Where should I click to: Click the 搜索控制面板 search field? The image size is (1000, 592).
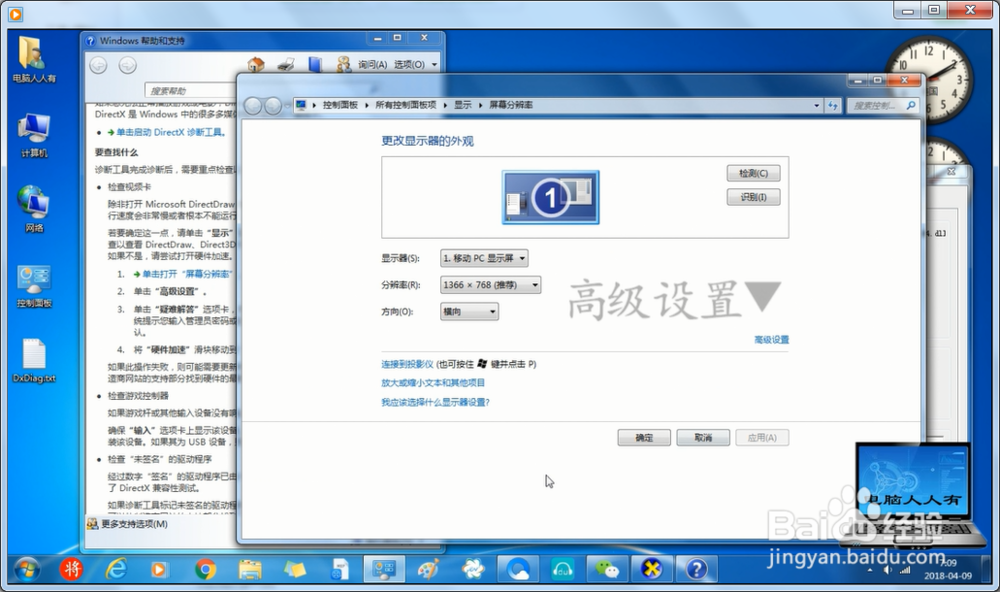pos(883,105)
